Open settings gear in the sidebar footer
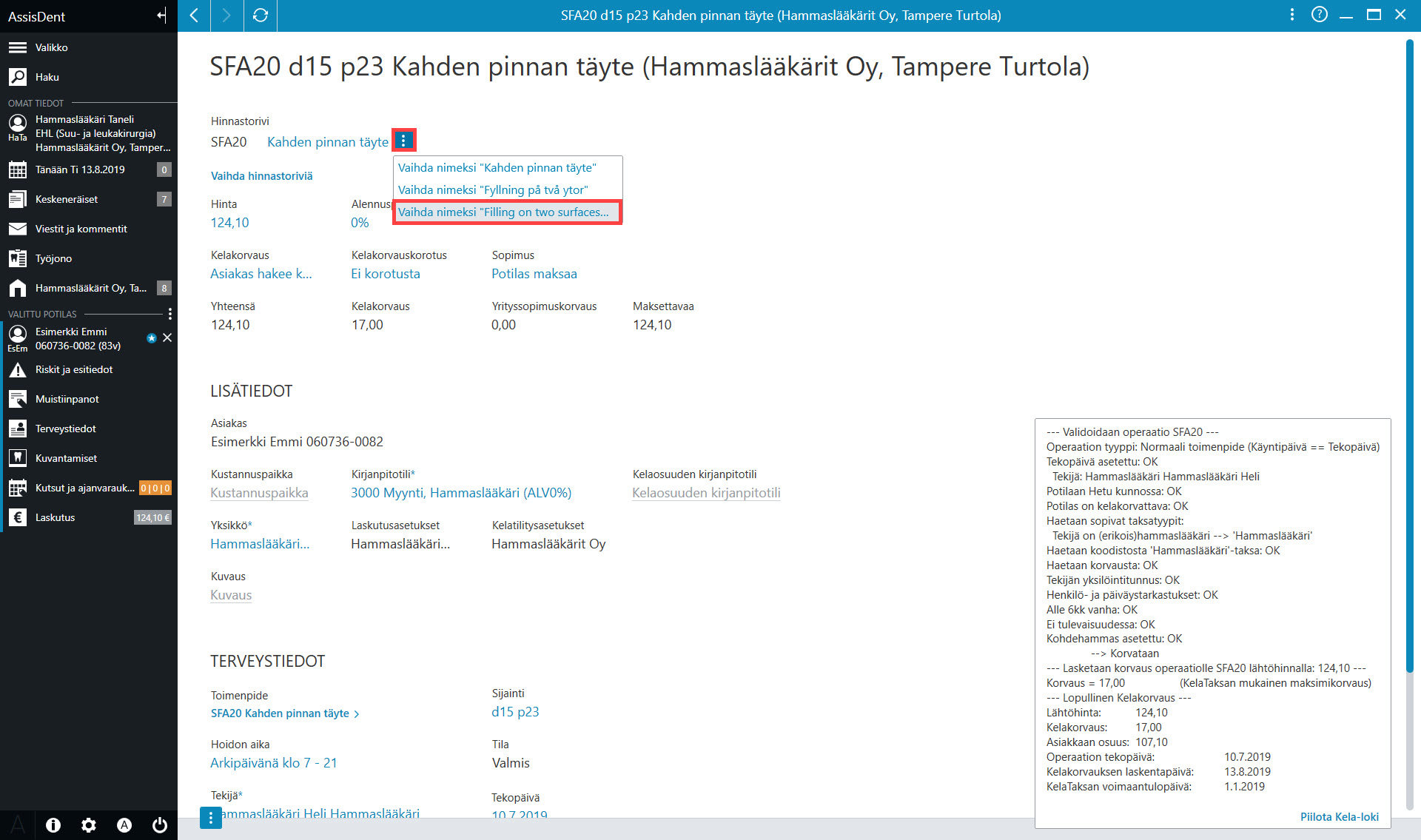The width and height of the screenshot is (1421, 840). (89, 825)
